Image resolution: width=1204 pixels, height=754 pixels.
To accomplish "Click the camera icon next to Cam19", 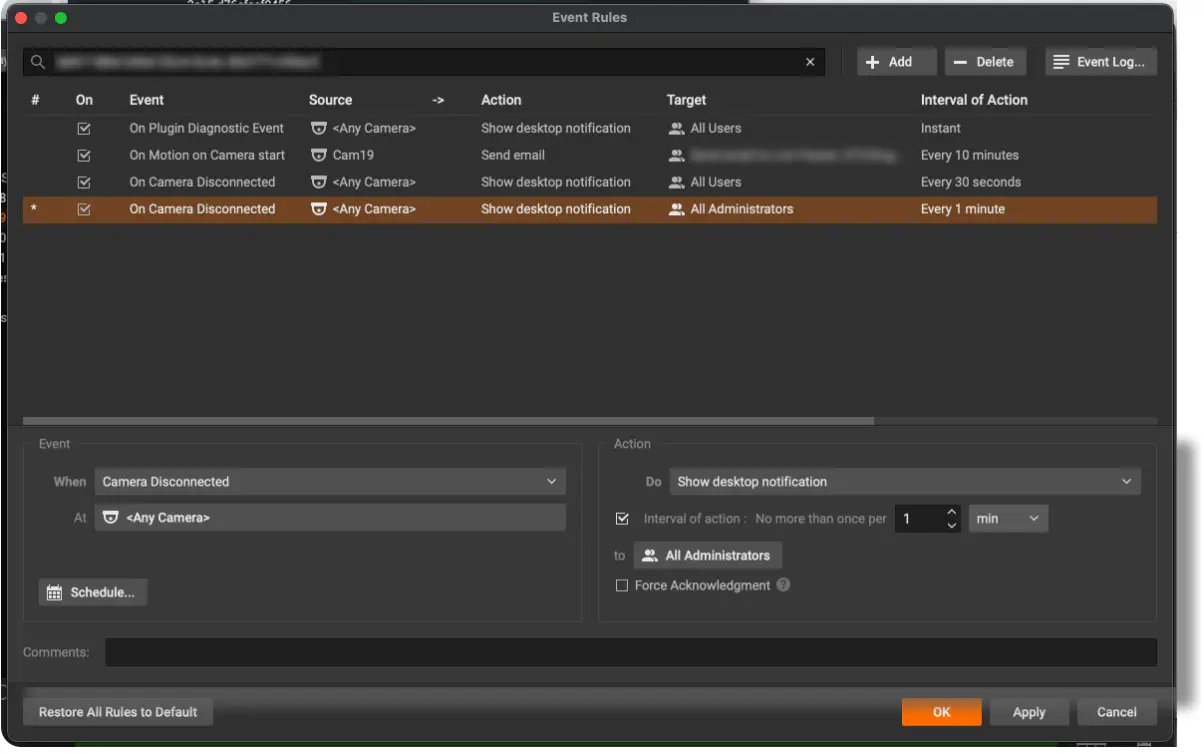I will pyautogui.click(x=319, y=155).
